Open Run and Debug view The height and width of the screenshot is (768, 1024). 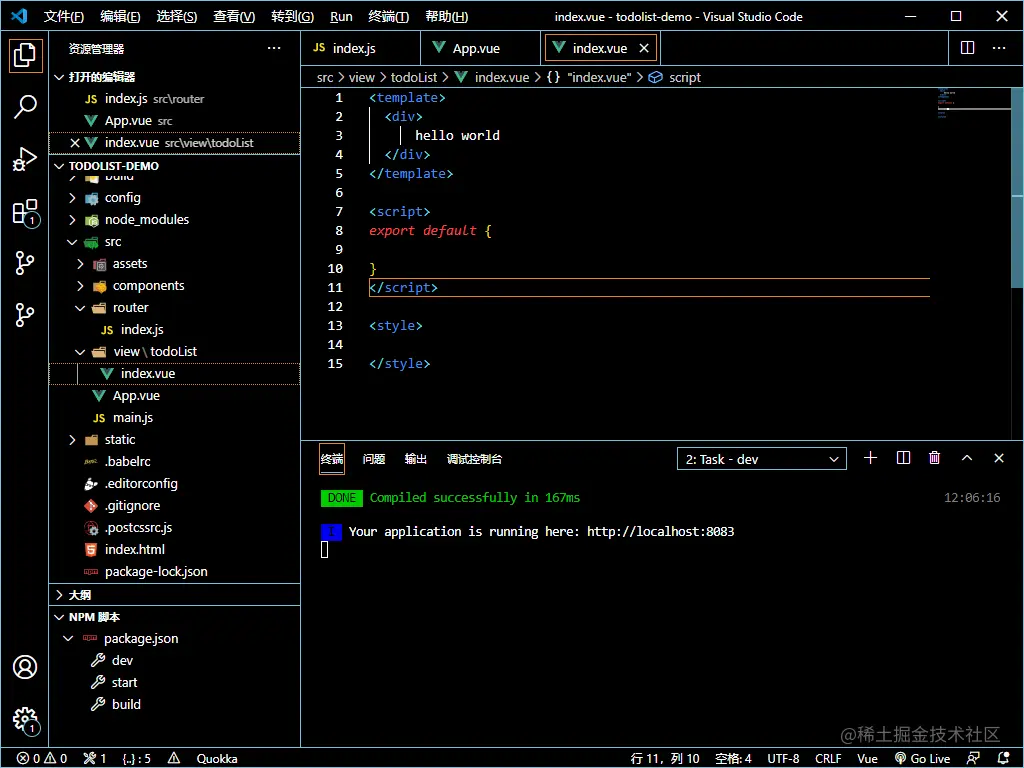tap(25, 159)
